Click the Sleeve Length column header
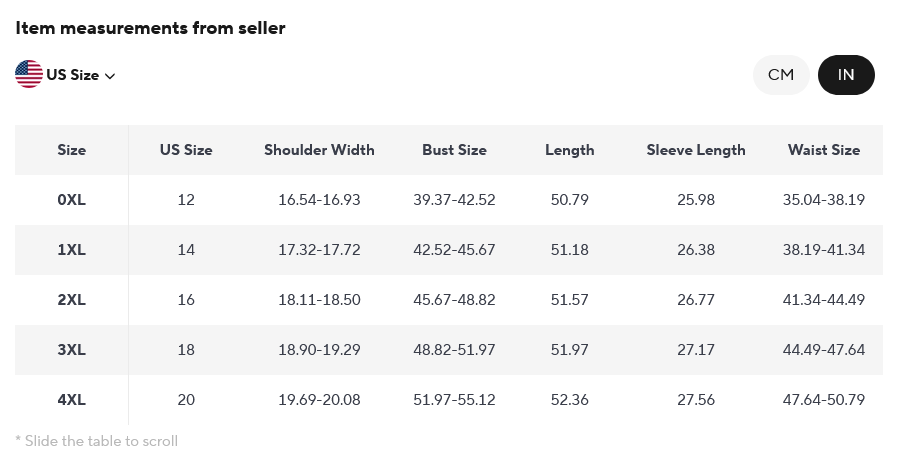897x467 pixels. point(696,150)
